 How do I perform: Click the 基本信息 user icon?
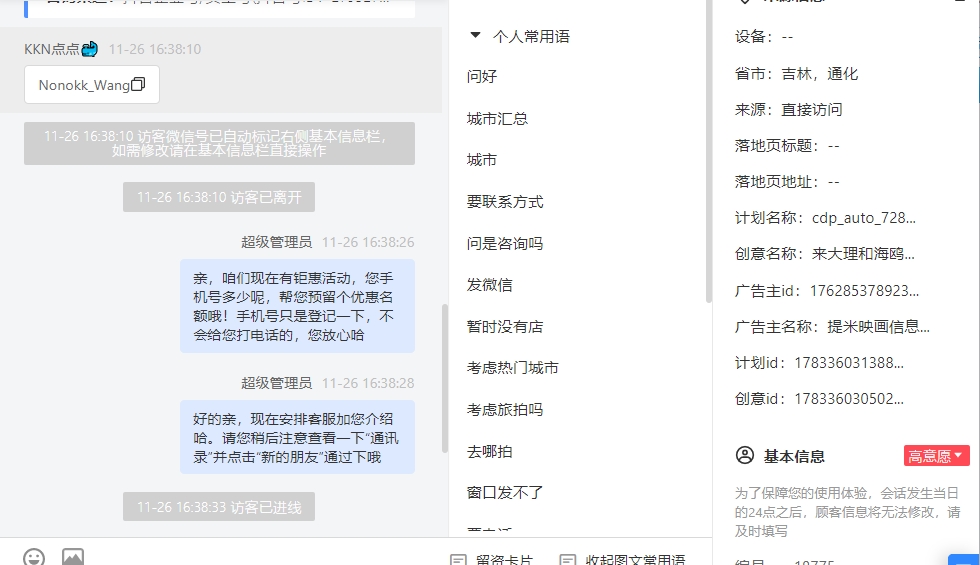pos(744,455)
